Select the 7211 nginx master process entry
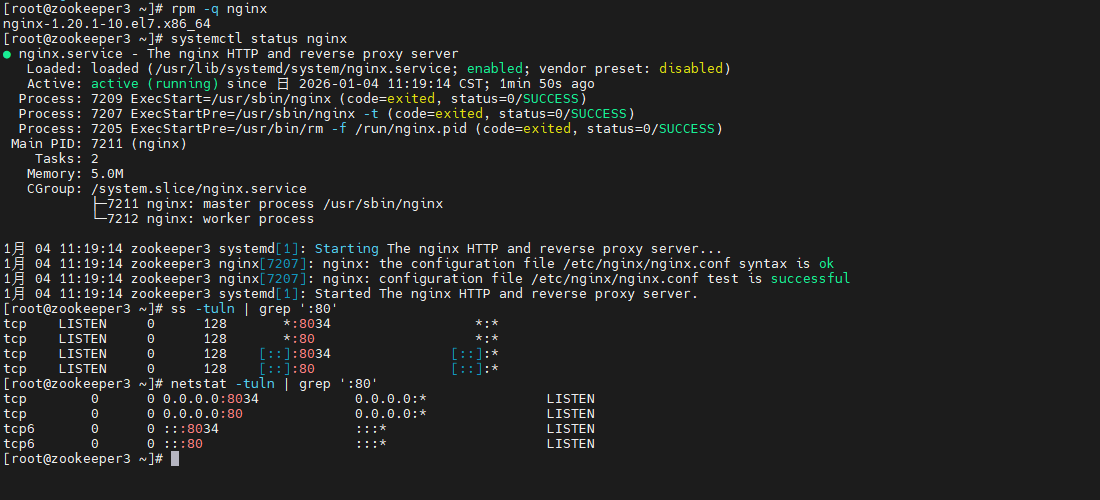The width and height of the screenshot is (1100, 500). [x=268, y=203]
